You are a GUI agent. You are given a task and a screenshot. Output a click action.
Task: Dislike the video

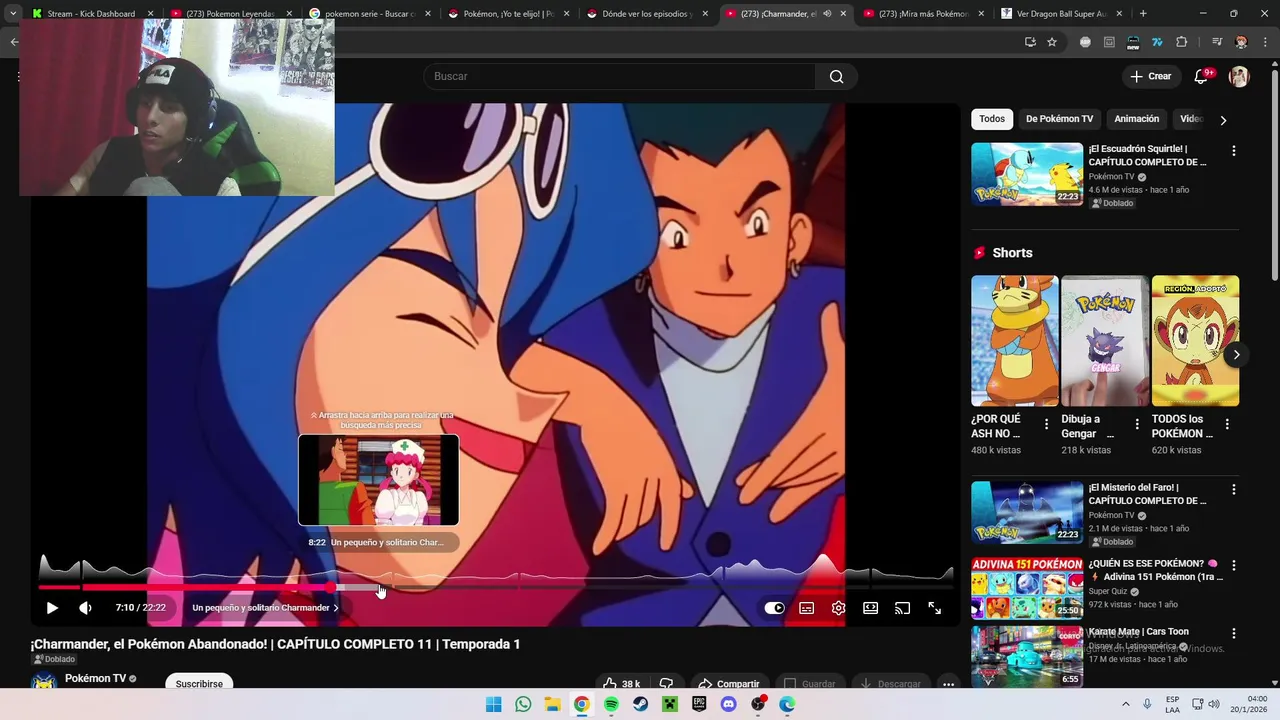click(667, 683)
